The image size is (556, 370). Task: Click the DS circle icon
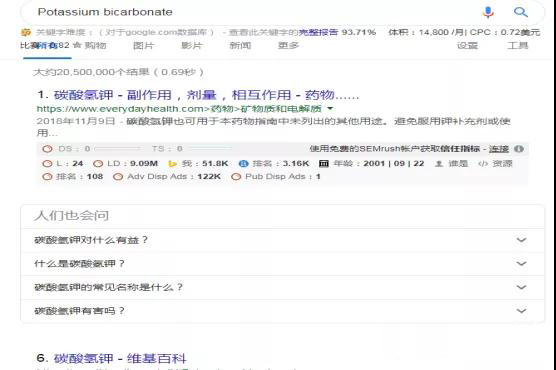click(x=47, y=149)
